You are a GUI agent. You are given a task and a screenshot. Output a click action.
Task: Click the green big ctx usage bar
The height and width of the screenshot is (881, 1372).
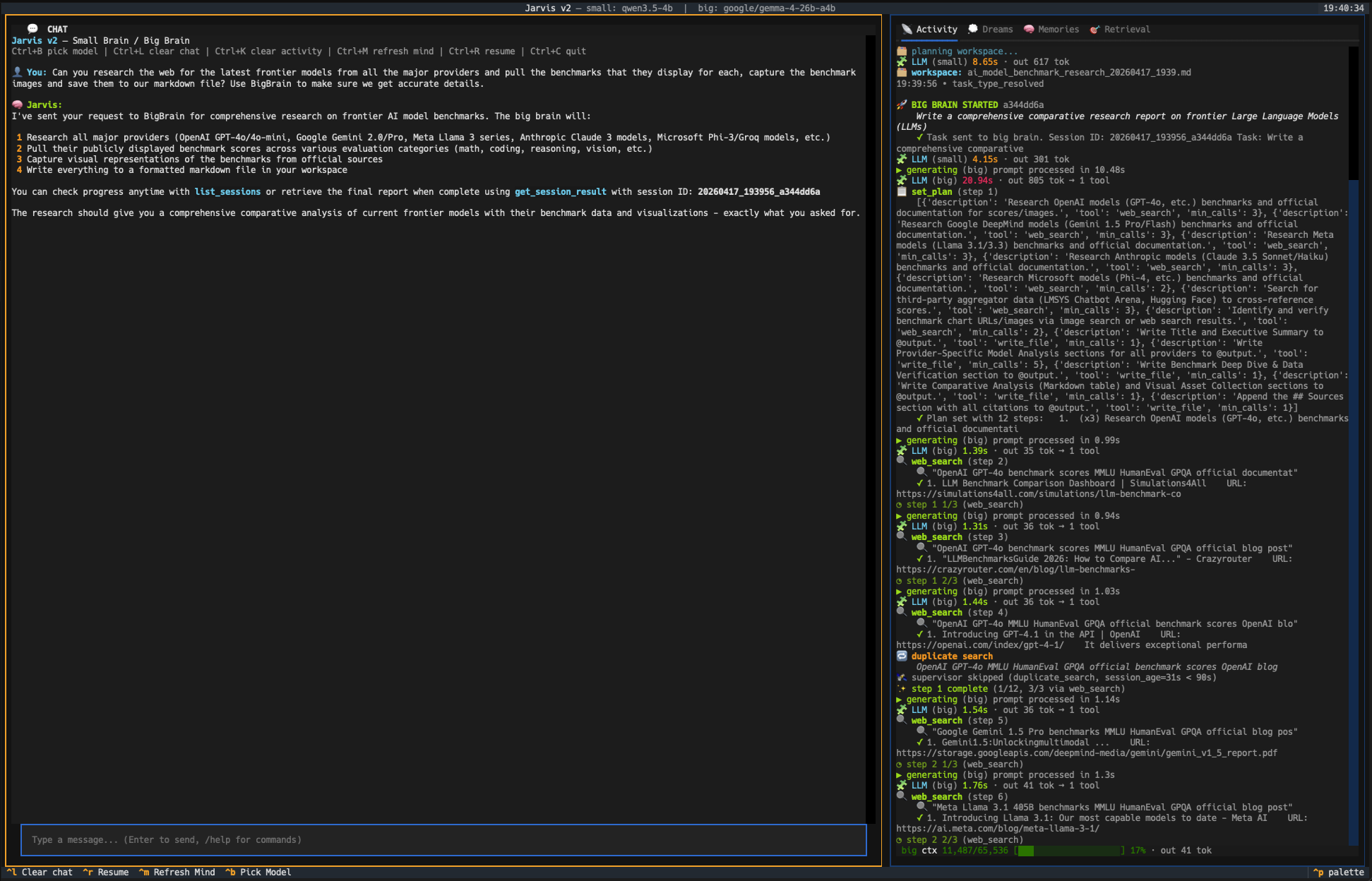1070,851
